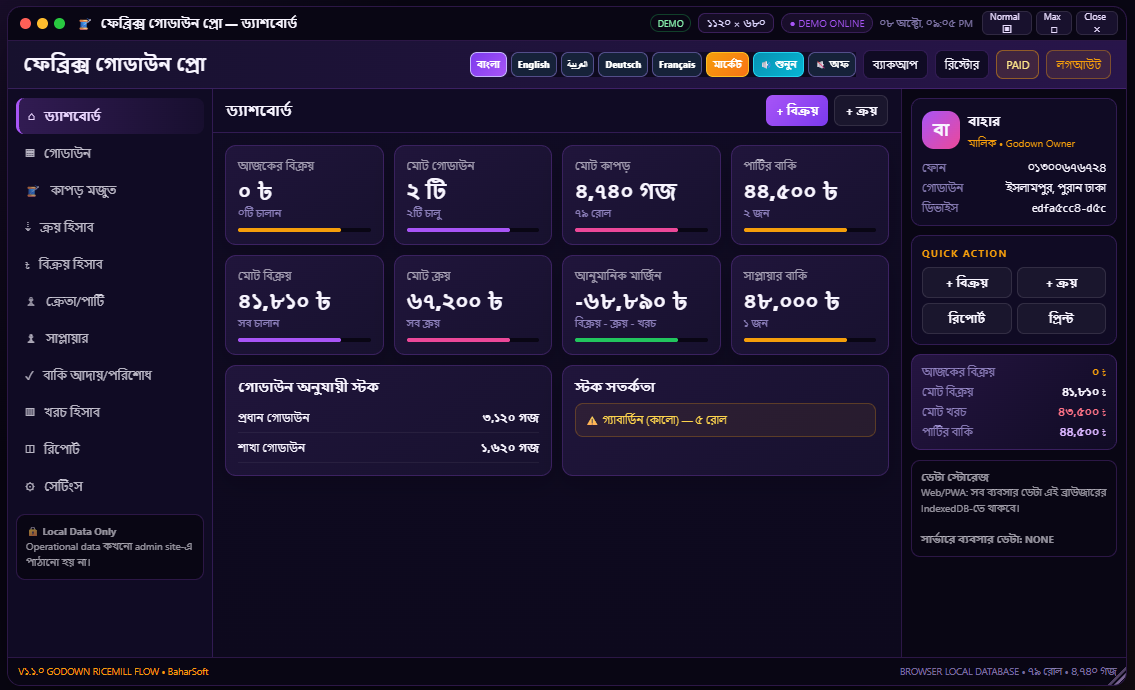Open the পার্টির বাকি stat card
This screenshot has height=690, width=1135.
pos(809,195)
